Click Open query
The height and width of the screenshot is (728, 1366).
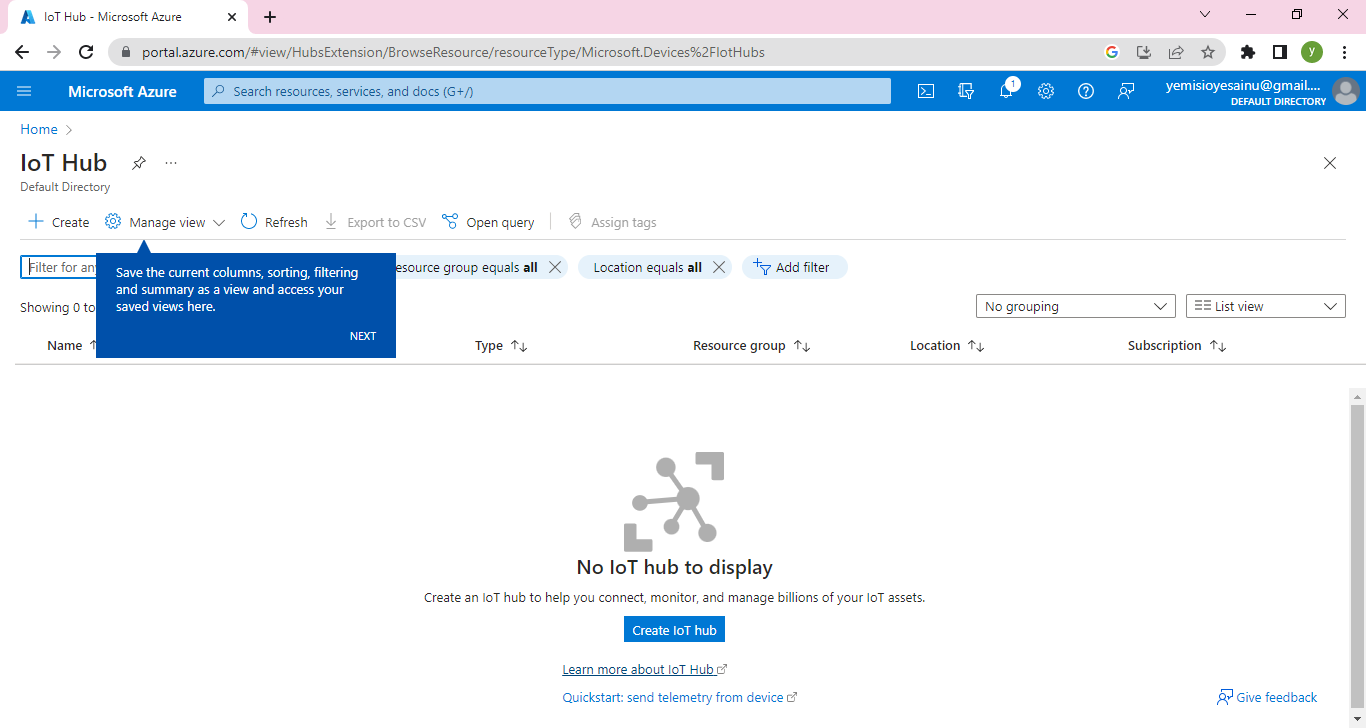488,222
